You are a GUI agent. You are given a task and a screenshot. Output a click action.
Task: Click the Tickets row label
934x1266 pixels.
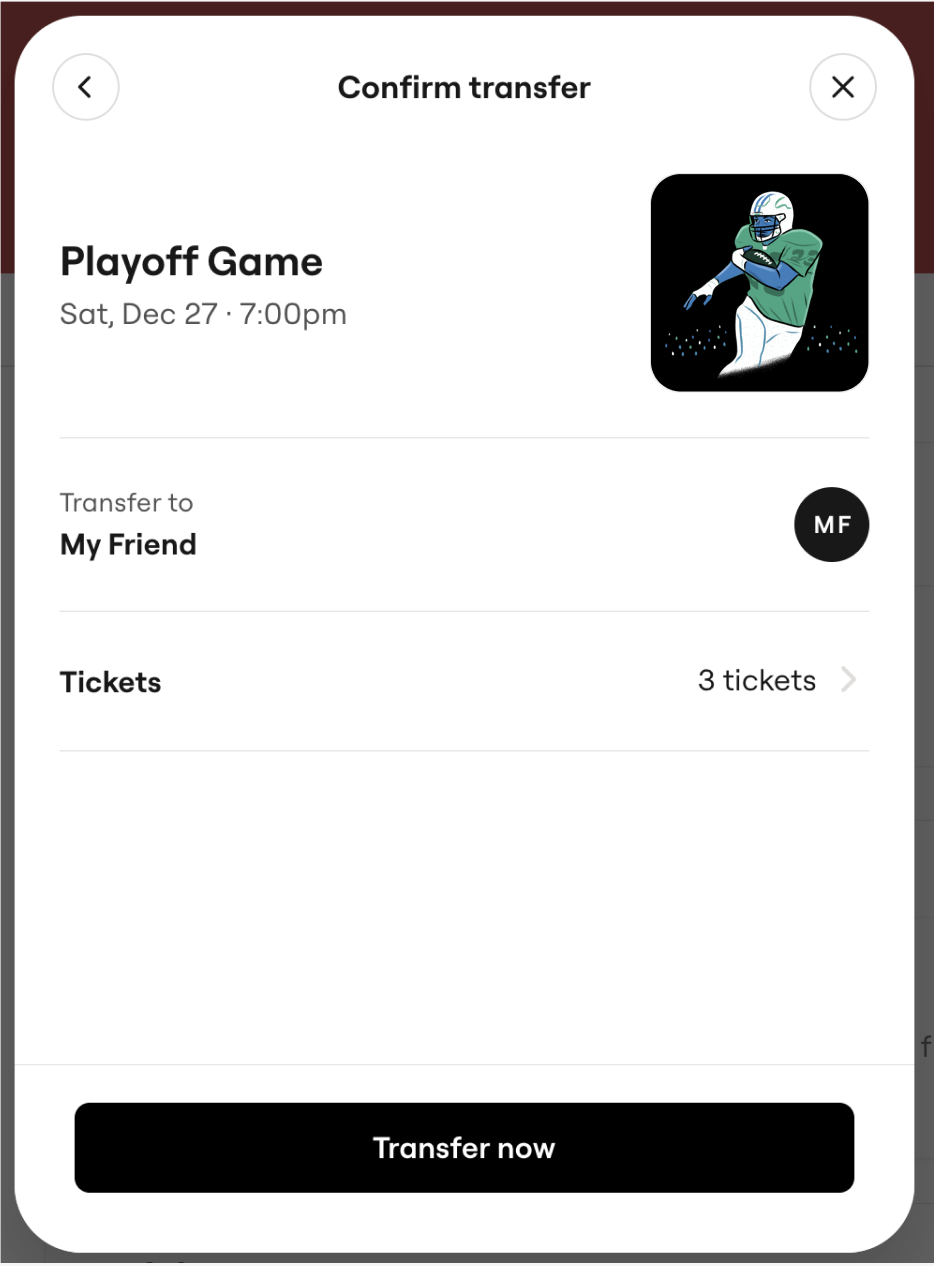110,682
